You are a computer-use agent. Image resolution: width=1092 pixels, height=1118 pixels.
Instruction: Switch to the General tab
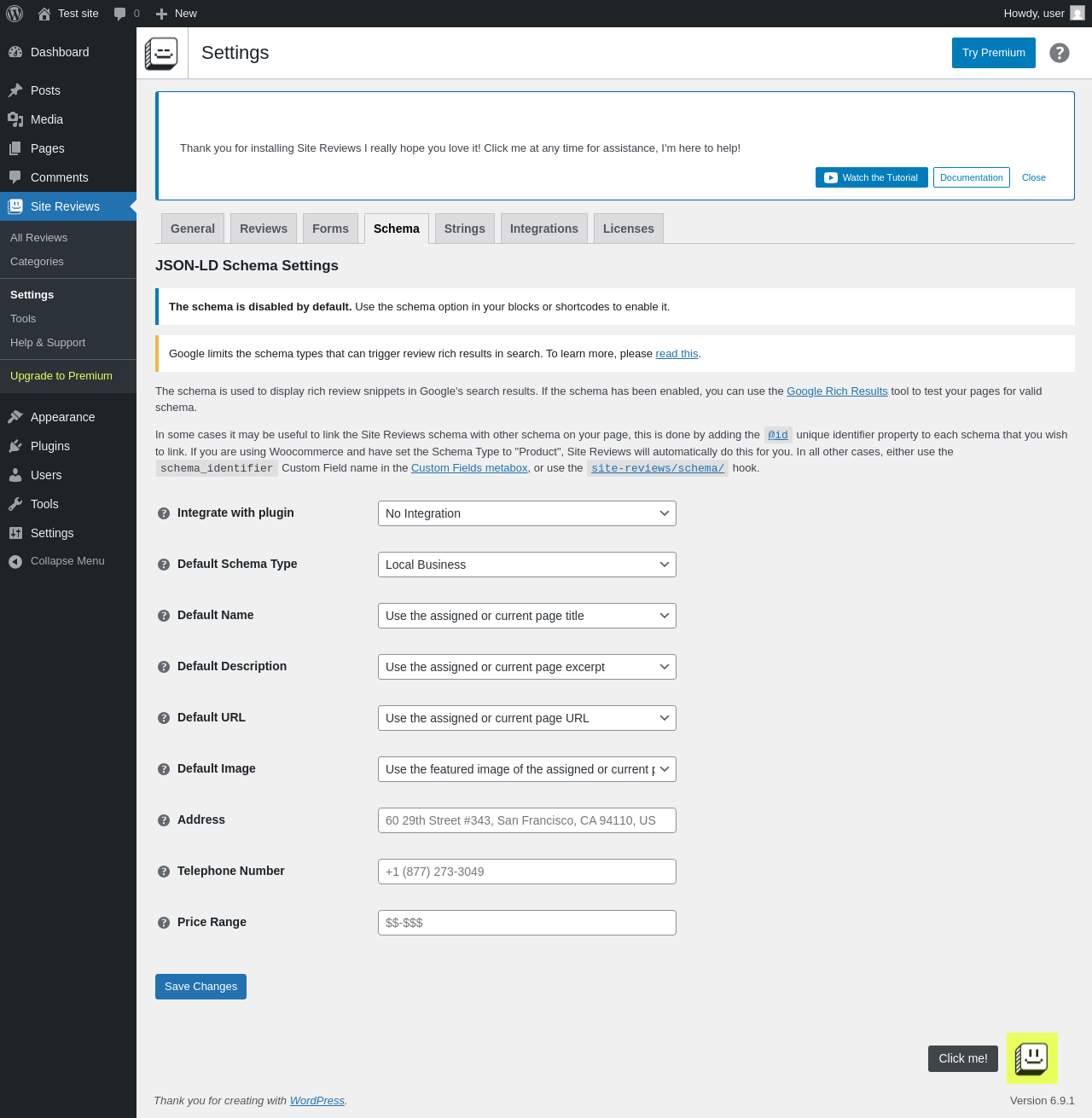coord(193,229)
